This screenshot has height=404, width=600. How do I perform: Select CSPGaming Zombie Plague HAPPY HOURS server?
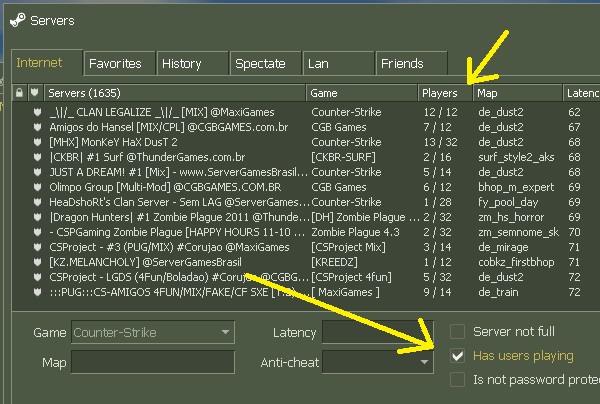(x=306, y=232)
